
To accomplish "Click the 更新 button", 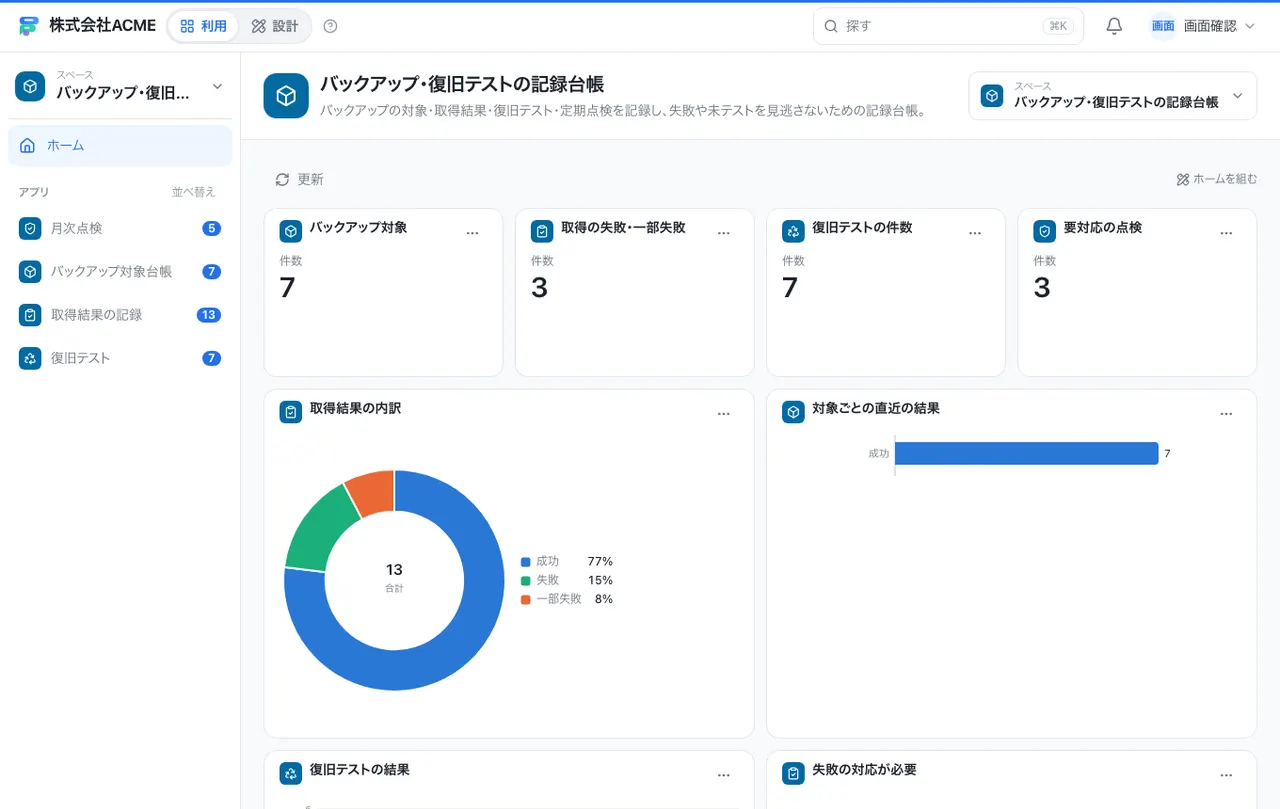I will [x=299, y=179].
